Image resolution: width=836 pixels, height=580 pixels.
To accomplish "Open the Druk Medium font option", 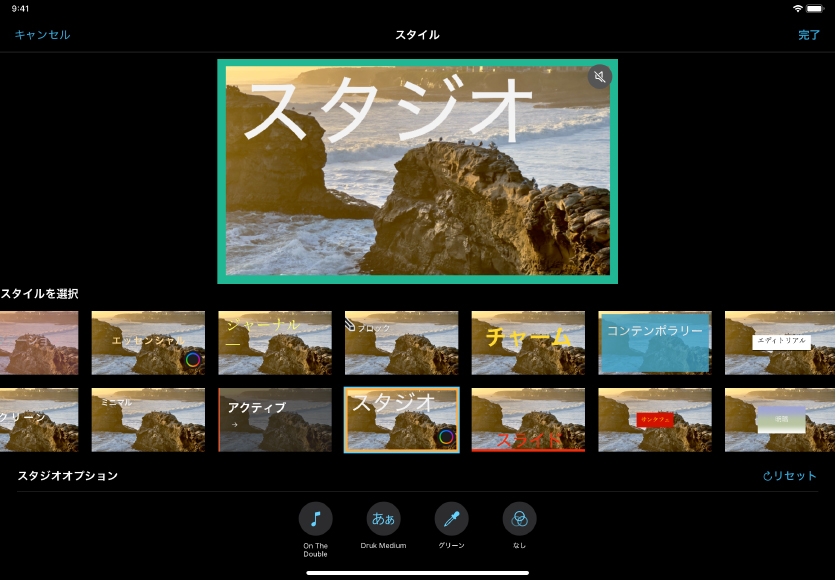I will (383, 519).
